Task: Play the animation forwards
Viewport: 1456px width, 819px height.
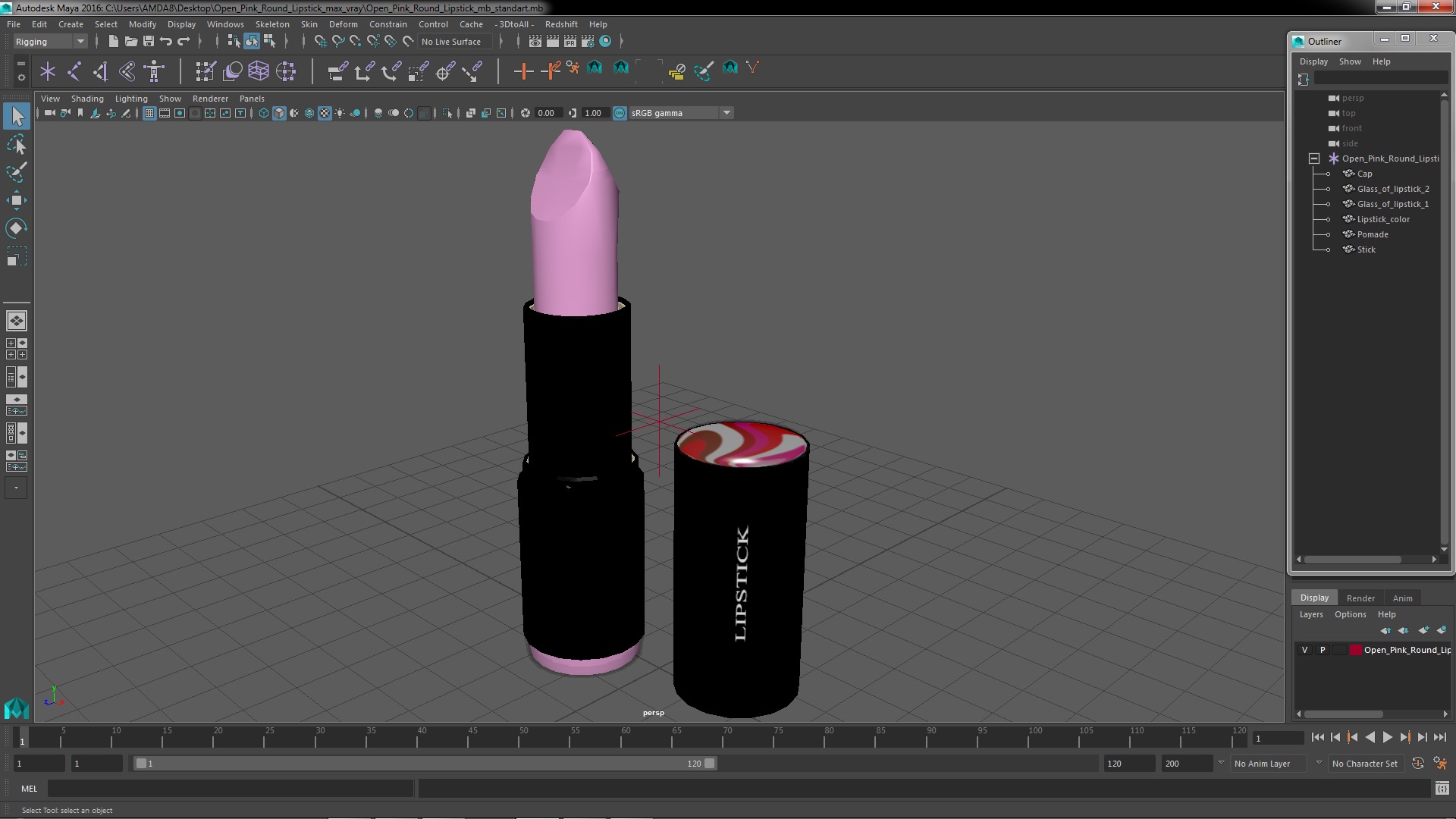Action: coord(1387,737)
